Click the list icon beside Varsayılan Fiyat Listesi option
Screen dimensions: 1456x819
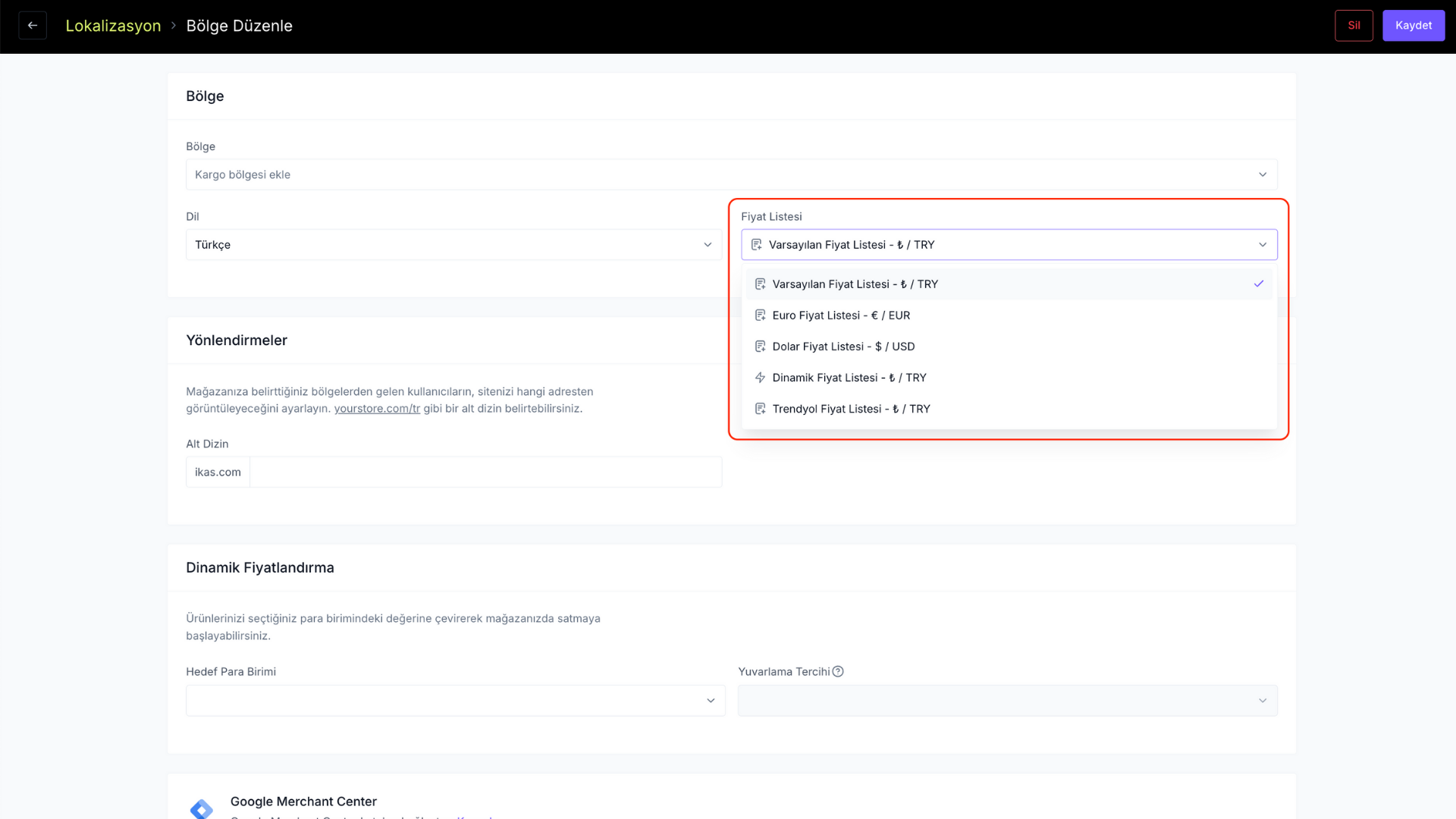point(760,284)
